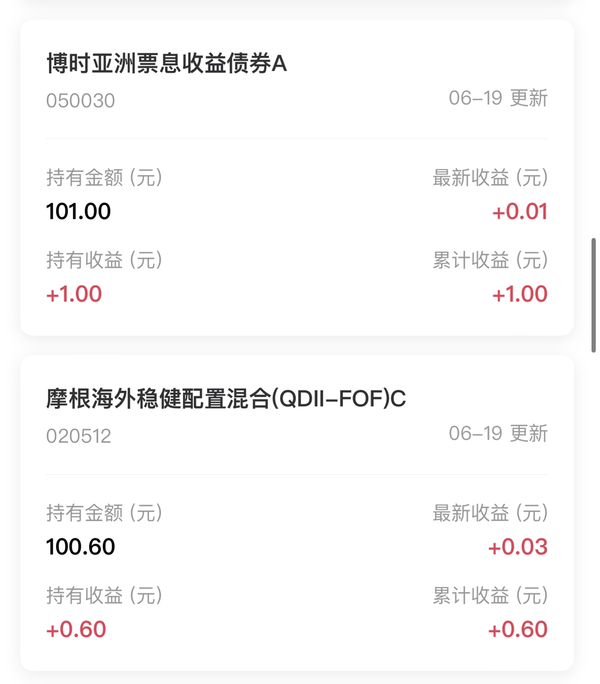Tap the 累计收益 +0.60 amount on the right
This screenshot has height=684, width=600.
pyautogui.click(x=518, y=629)
